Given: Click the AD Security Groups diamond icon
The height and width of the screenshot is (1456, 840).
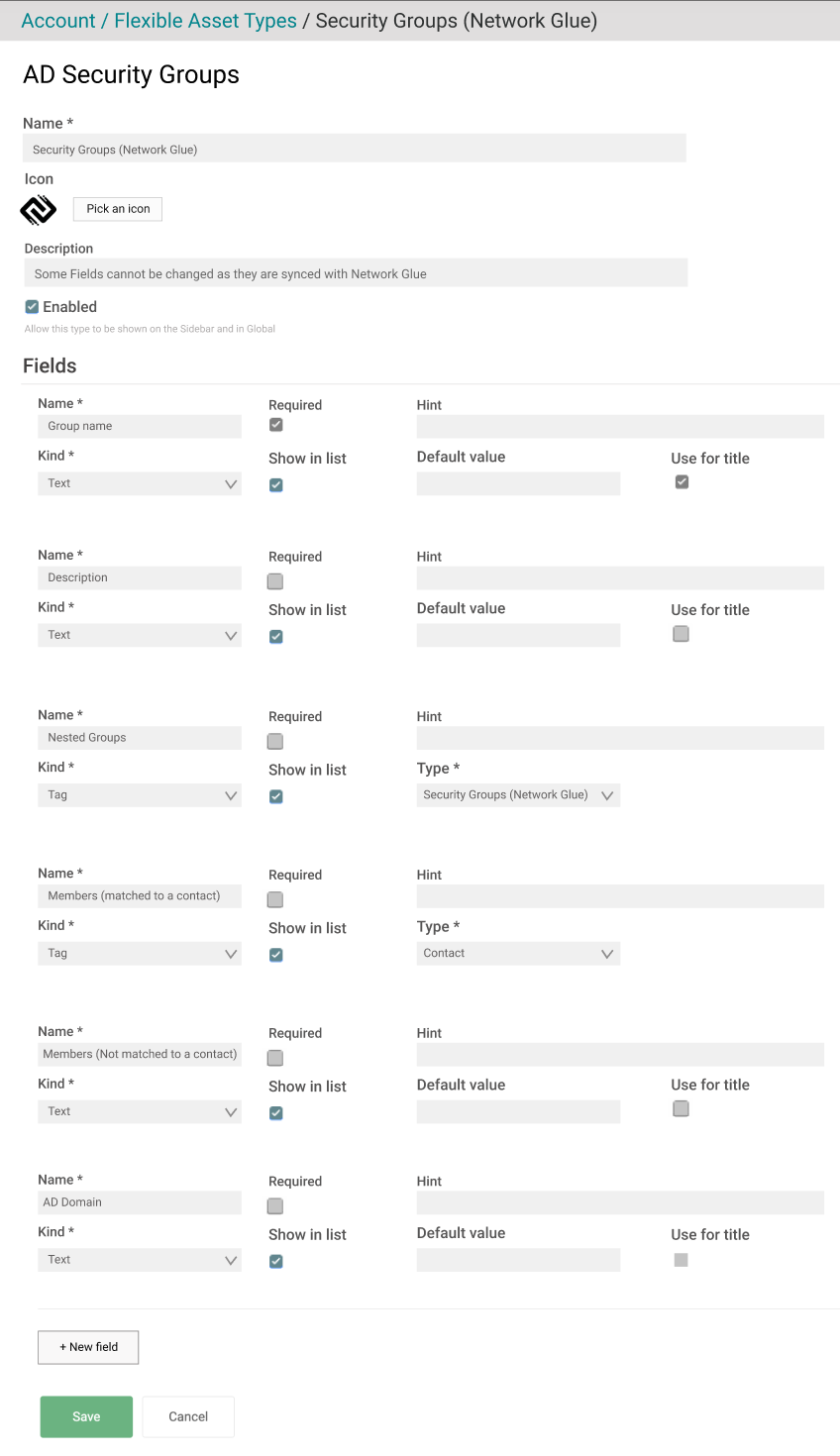Looking at the screenshot, I should click(38, 209).
